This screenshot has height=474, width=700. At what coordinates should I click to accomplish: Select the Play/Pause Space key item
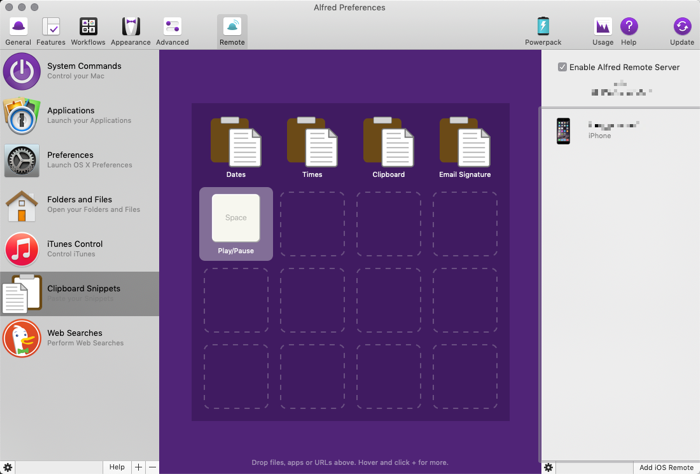pyautogui.click(x=236, y=224)
